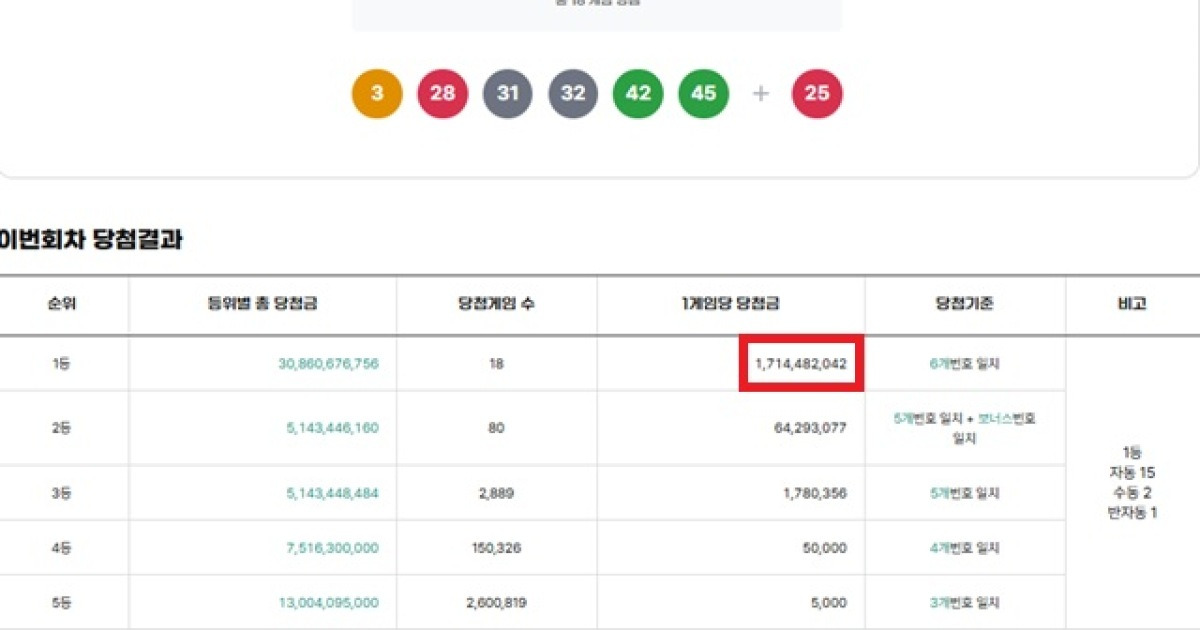Select the 4개번호 일치 criteria for rank 4

click(x=964, y=547)
